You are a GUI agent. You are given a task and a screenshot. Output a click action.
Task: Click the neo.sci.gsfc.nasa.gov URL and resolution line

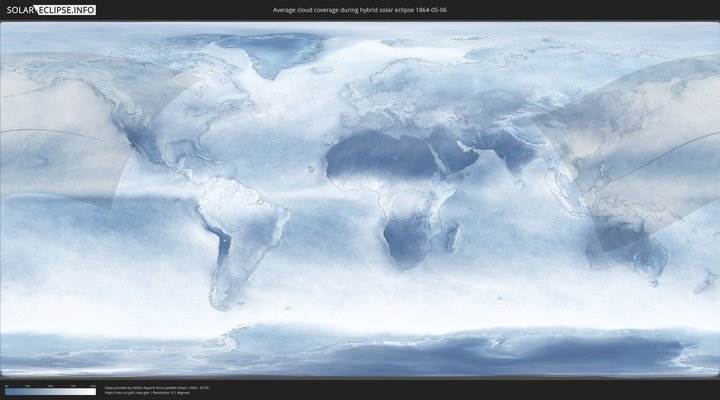pyautogui.click(x=147, y=393)
